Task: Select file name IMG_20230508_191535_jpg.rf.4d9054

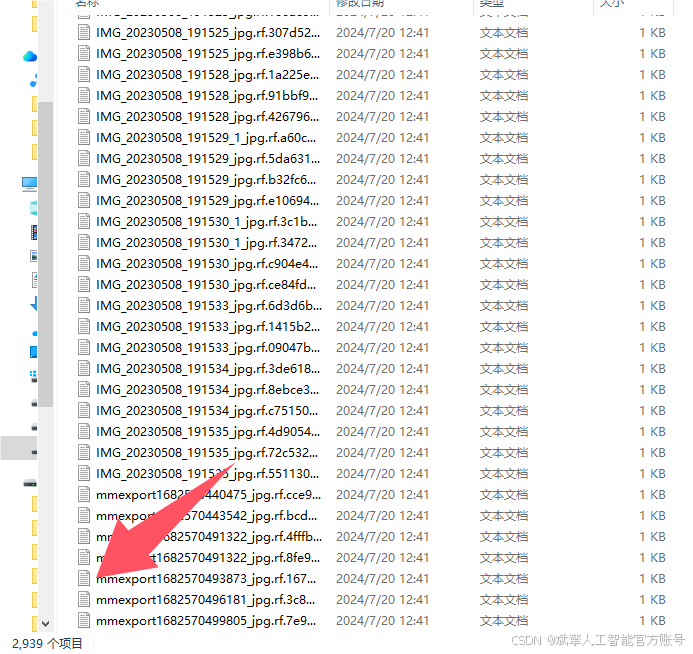Action: [208, 432]
